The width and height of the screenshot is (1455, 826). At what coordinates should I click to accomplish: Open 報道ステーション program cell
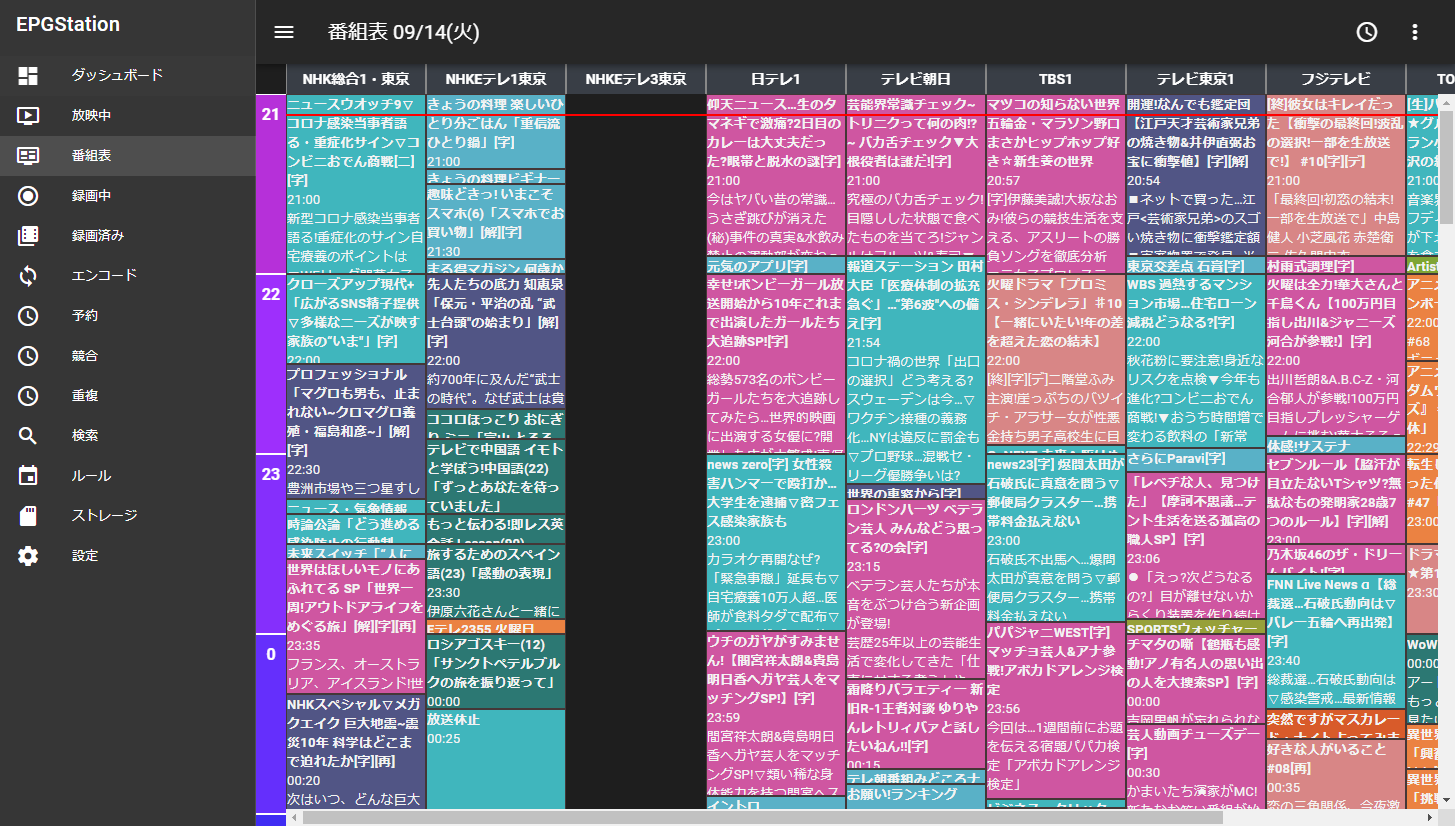(x=916, y=371)
